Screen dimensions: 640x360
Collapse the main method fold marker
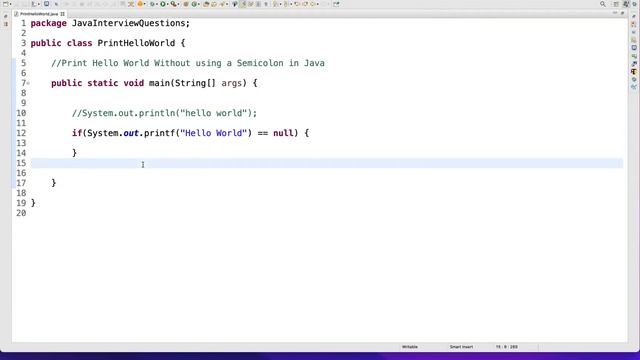tap(28, 83)
